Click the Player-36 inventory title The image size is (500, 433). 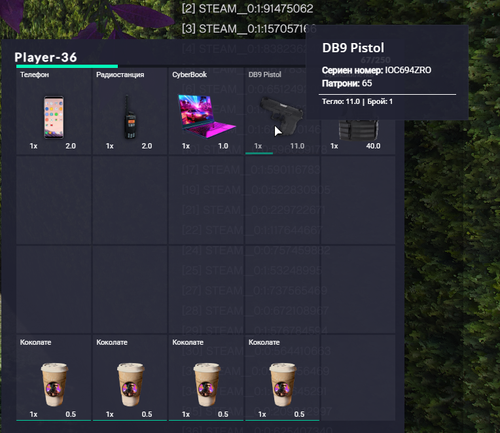(x=46, y=57)
